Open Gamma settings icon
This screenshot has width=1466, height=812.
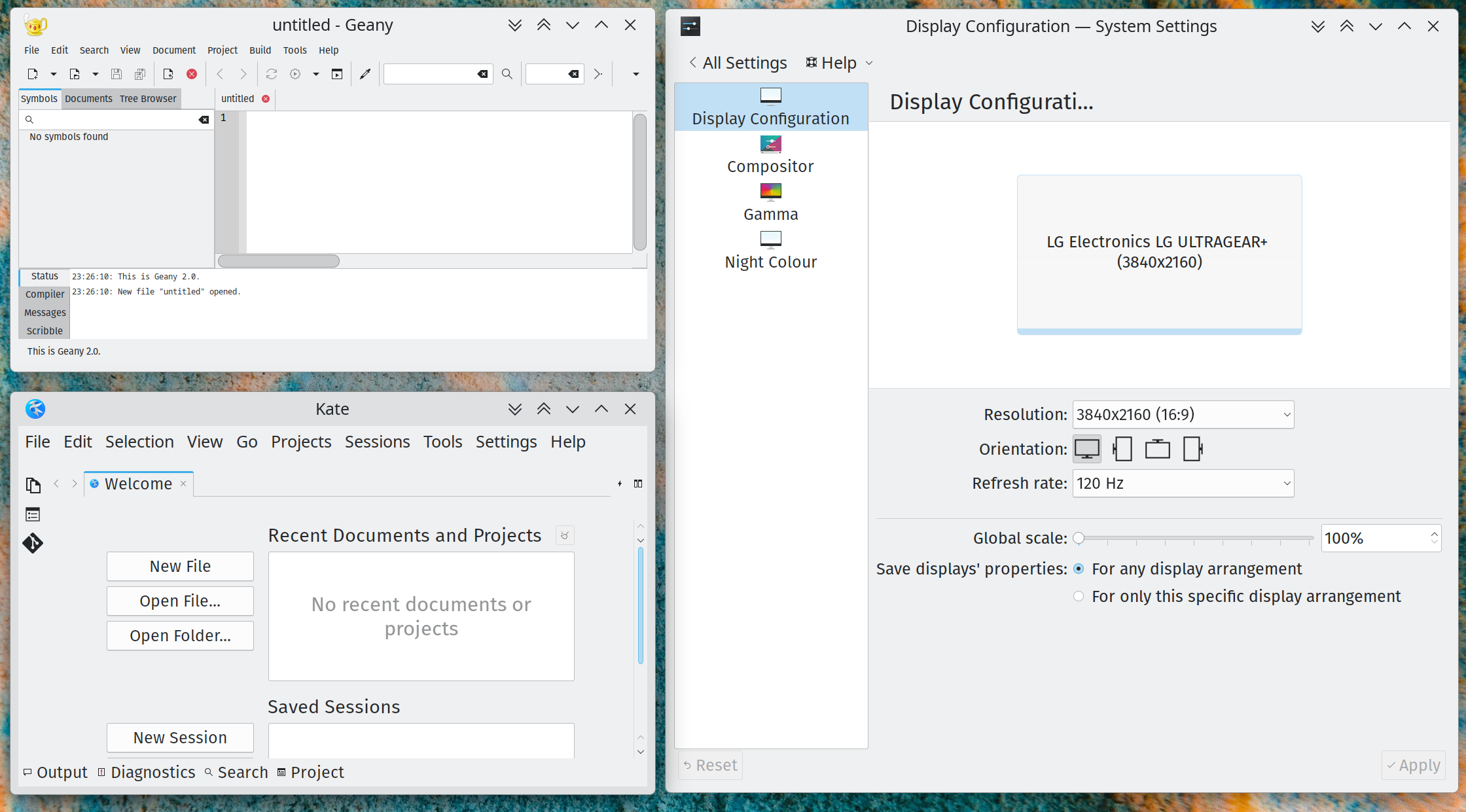pyautogui.click(x=771, y=192)
